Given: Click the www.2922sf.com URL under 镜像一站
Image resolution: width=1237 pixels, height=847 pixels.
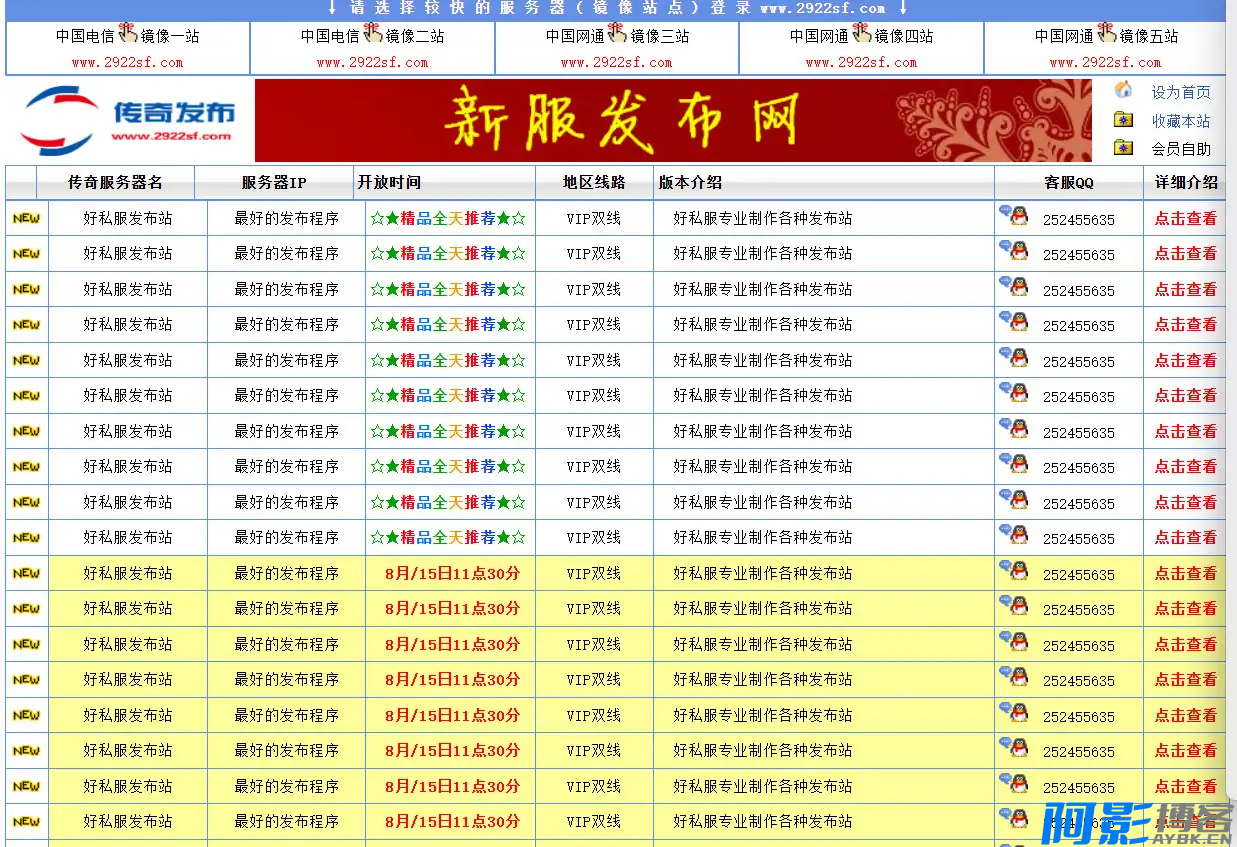Looking at the screenshot, I should click(128, 62).
